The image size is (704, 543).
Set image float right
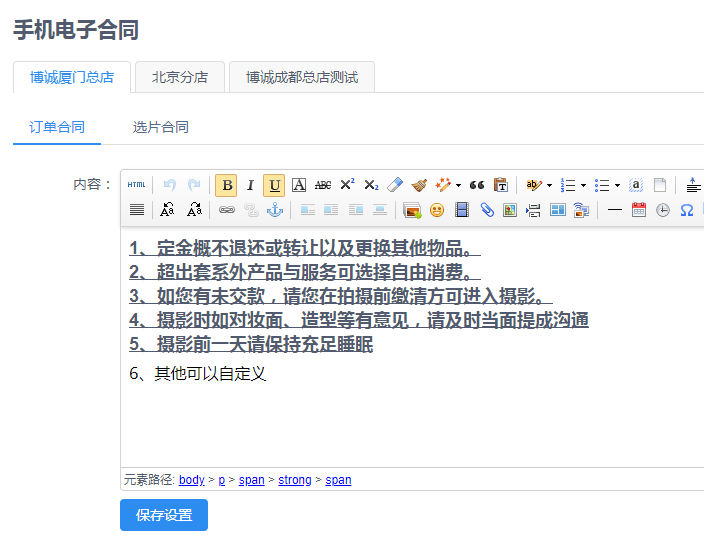point(331,210)
